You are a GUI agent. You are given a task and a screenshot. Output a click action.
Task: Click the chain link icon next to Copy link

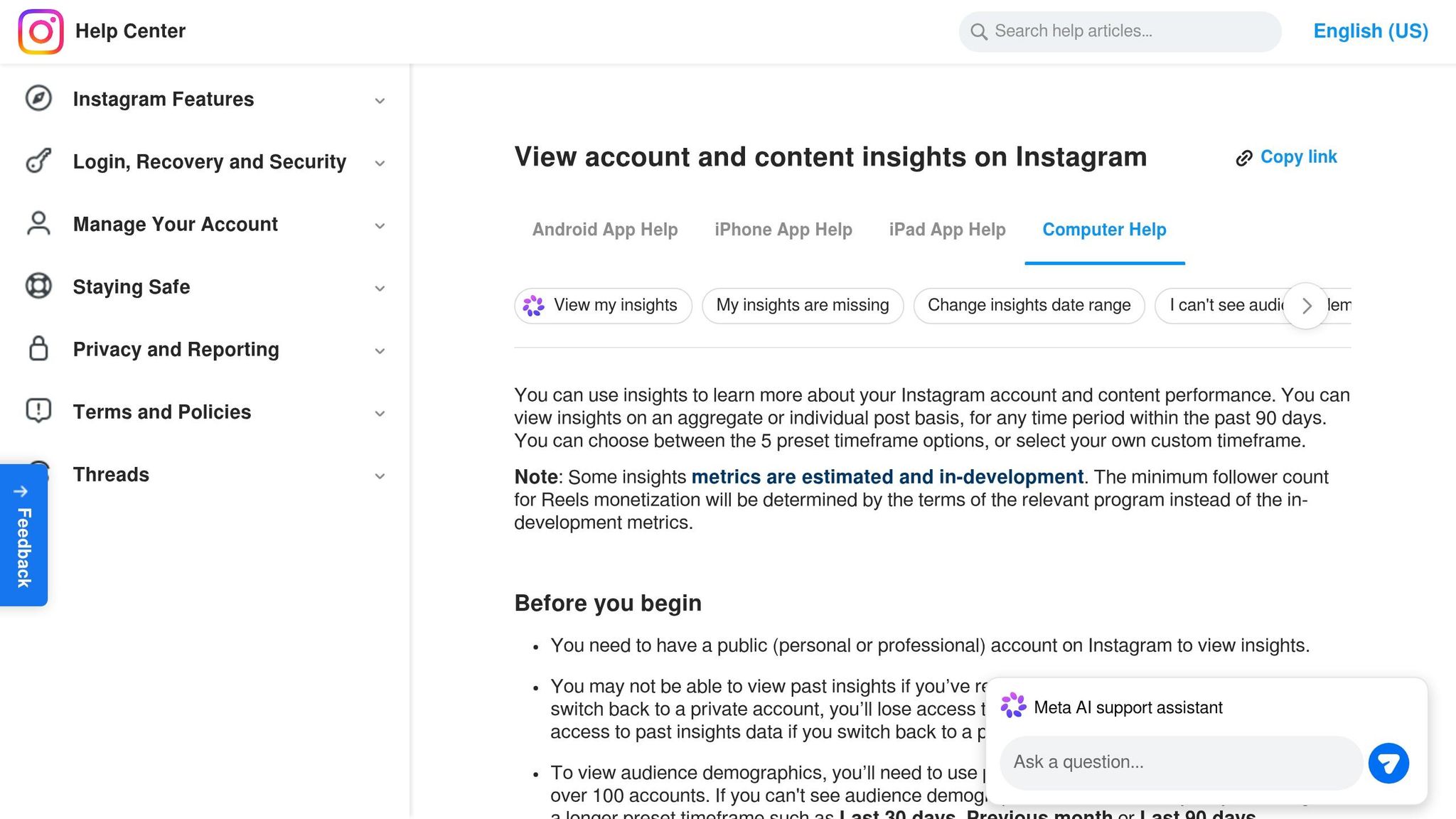pos(1243,158)
